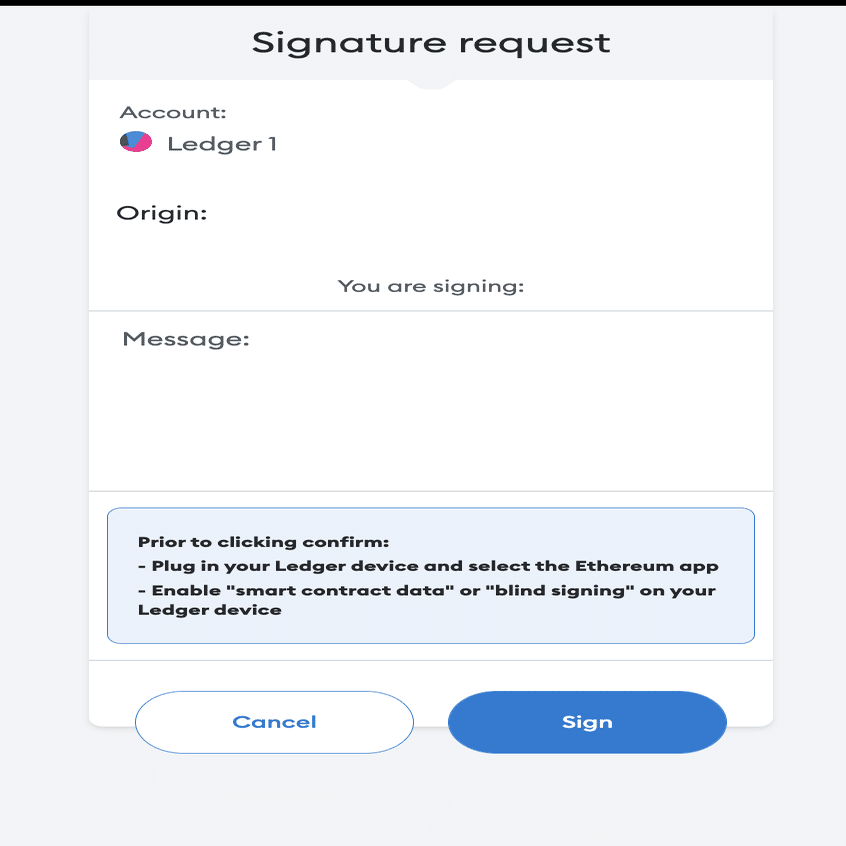
Task: Click the black bar at the top
Action: (423, 3)
